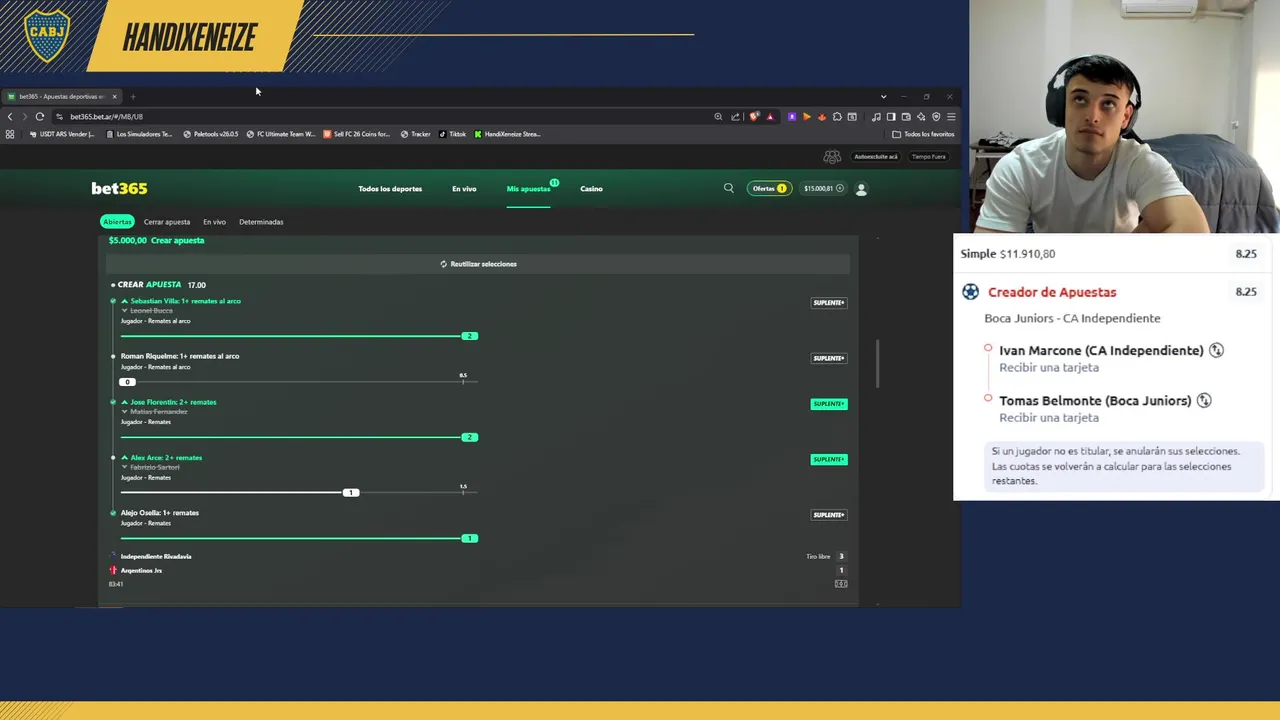Select the Determinadas tab

point(261,222)
